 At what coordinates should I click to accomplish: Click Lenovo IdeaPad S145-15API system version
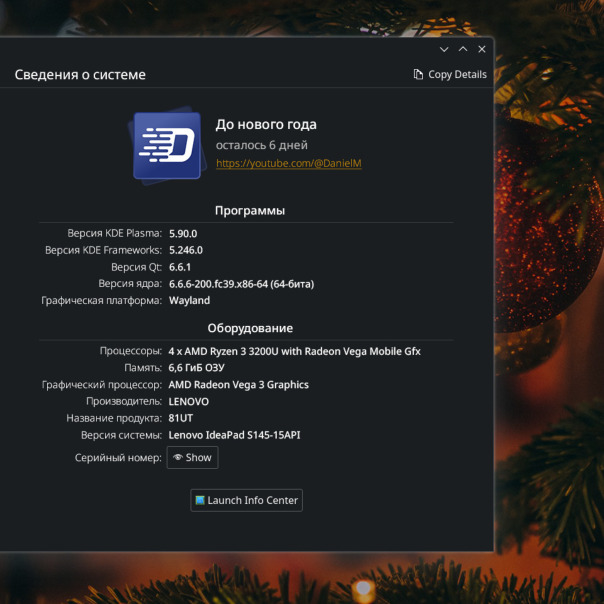(x=234, y=435)
